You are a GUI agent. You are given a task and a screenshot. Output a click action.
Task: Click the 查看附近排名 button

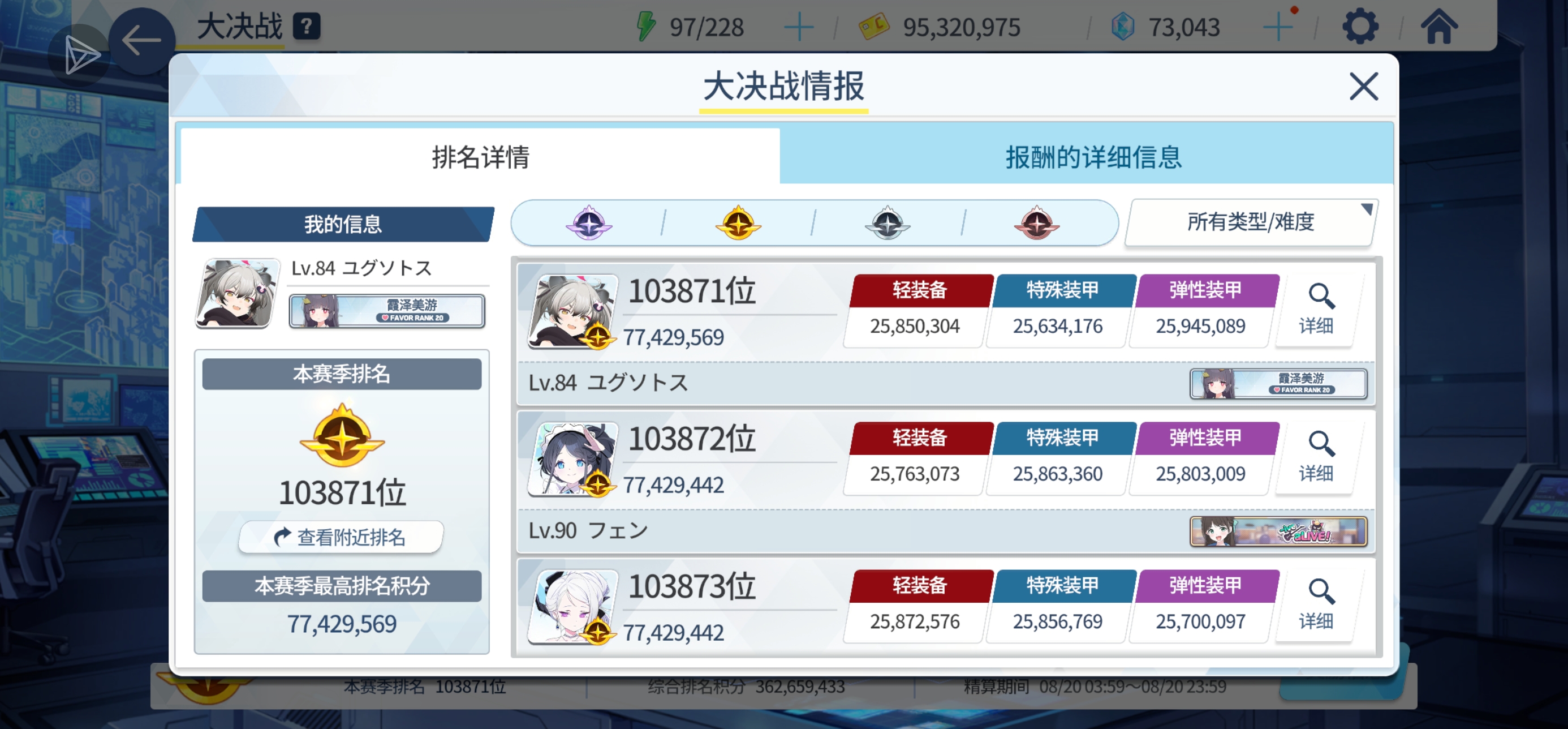[x=342, y=537]
